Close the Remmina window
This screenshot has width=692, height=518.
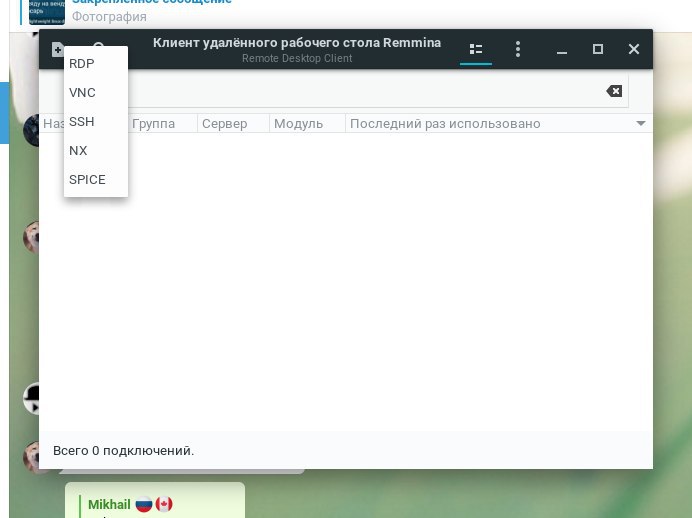(634, 49)
